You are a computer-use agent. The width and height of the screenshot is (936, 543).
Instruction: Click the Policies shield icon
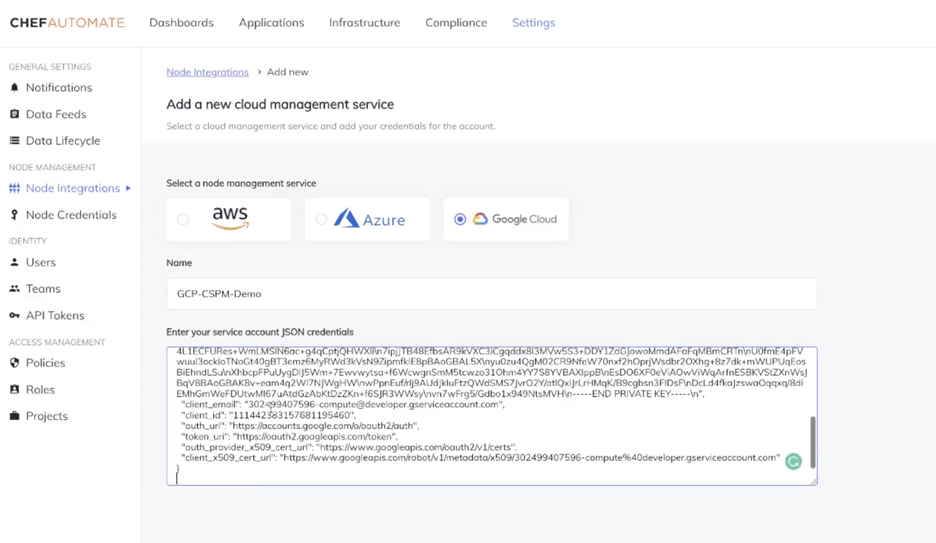14,363
